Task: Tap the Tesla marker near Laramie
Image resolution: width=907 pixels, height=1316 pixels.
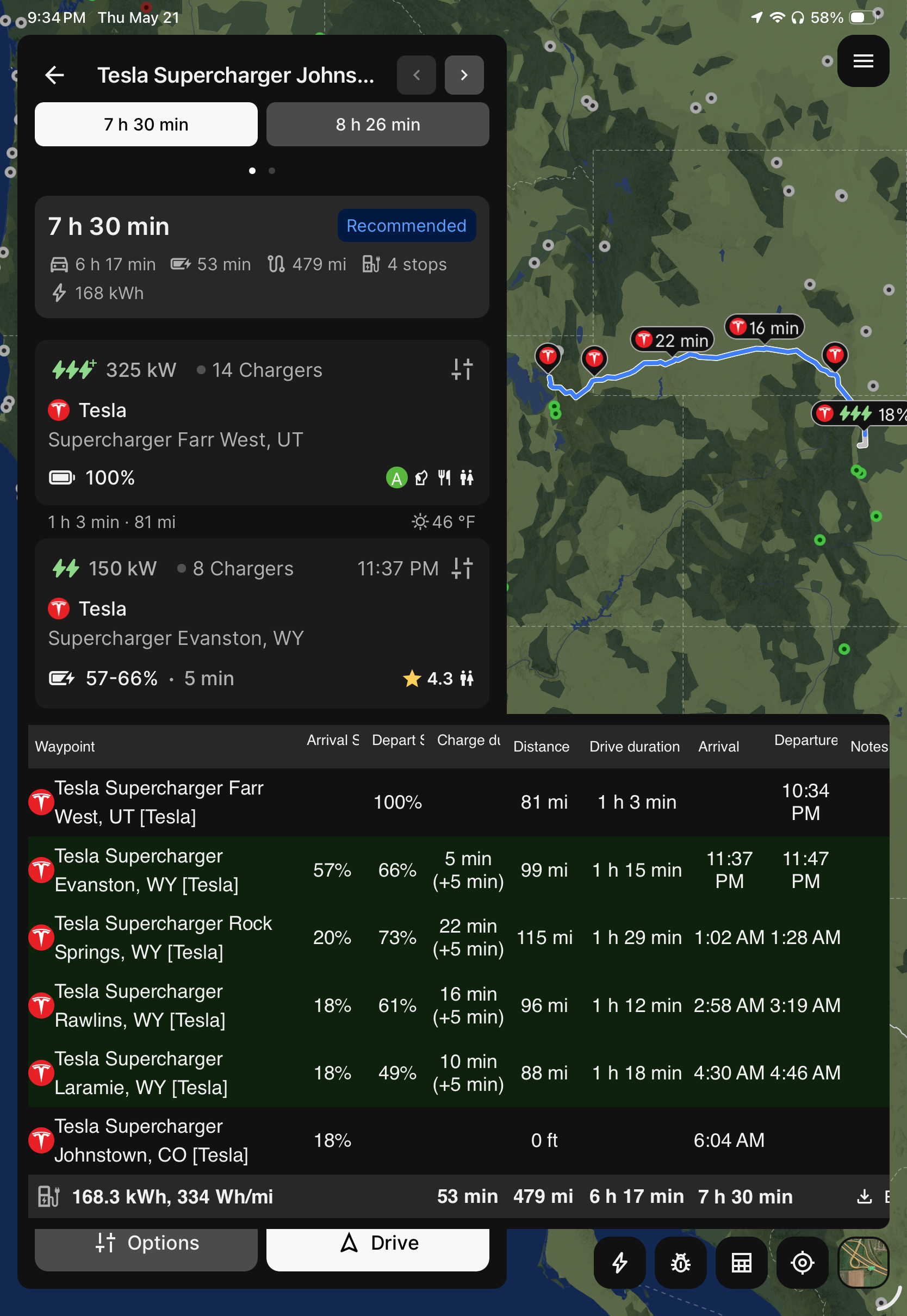Action: (x=835, y=357)
